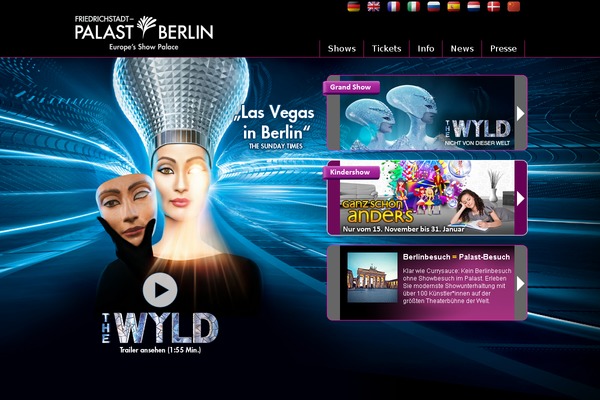Open Berlinbesuch = Palast-Besuch heading
600x400 pixels.
457,257
